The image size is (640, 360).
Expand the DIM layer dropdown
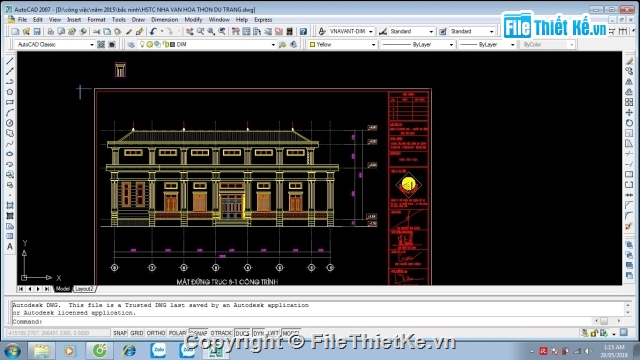point(273,44)
